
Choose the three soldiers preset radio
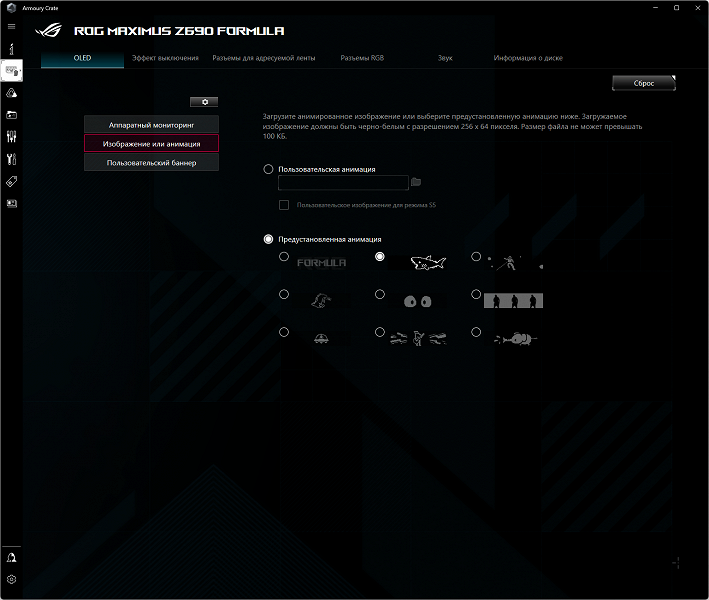coord(476,294)
